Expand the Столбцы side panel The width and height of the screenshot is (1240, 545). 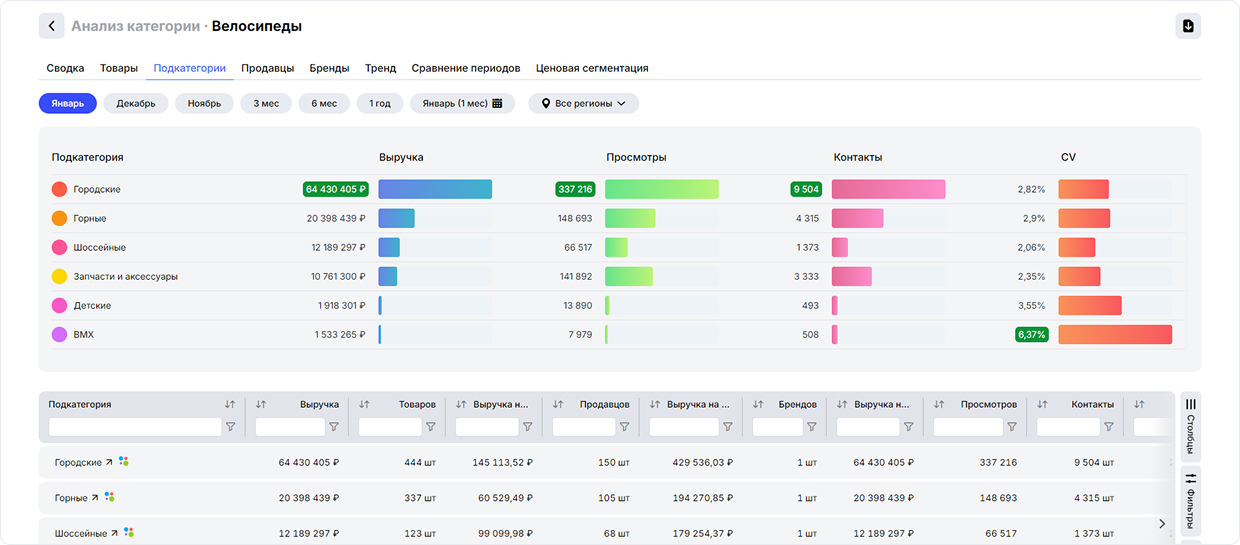[1190, 426]
